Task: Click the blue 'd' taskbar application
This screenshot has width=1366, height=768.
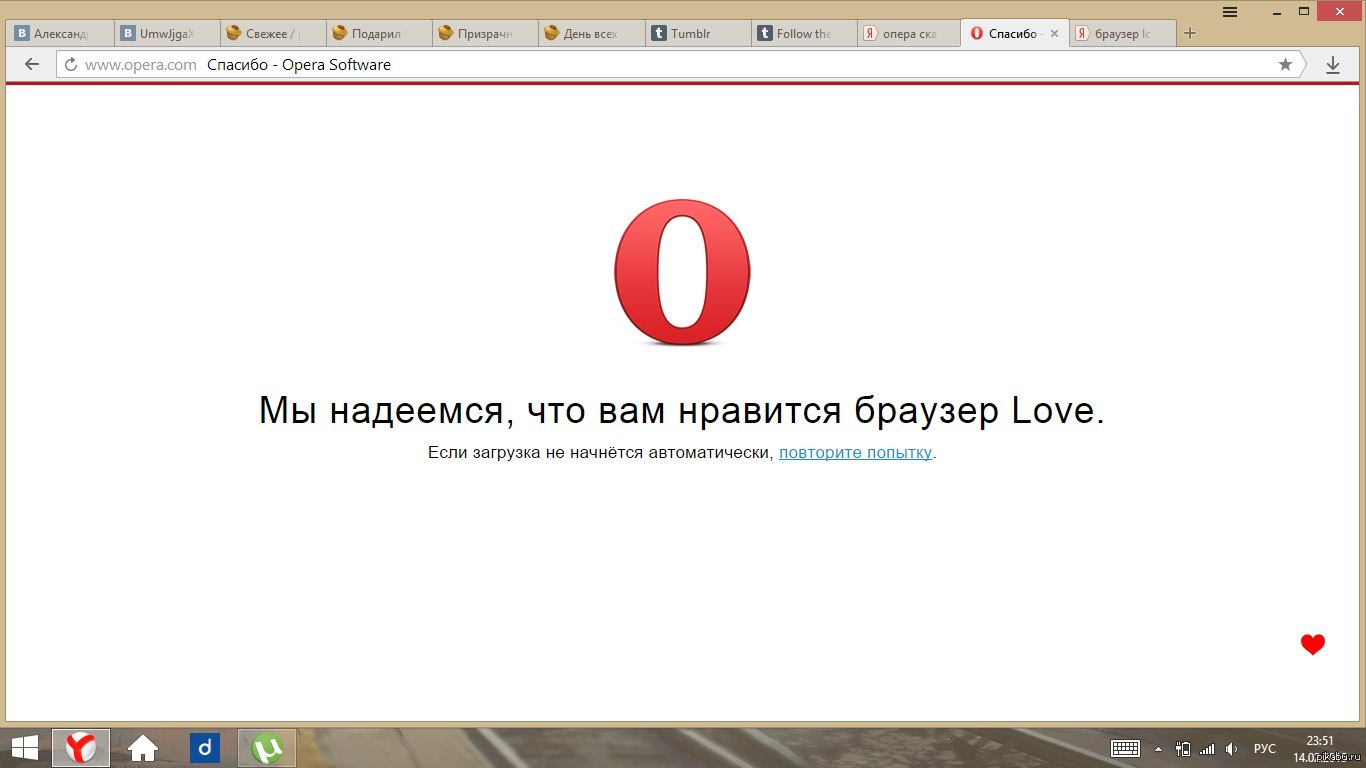Action: (x=204, y=747)
